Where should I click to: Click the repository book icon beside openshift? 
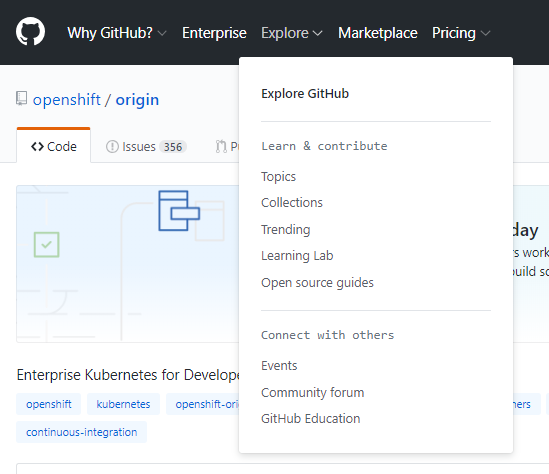[x=21, y=99]
